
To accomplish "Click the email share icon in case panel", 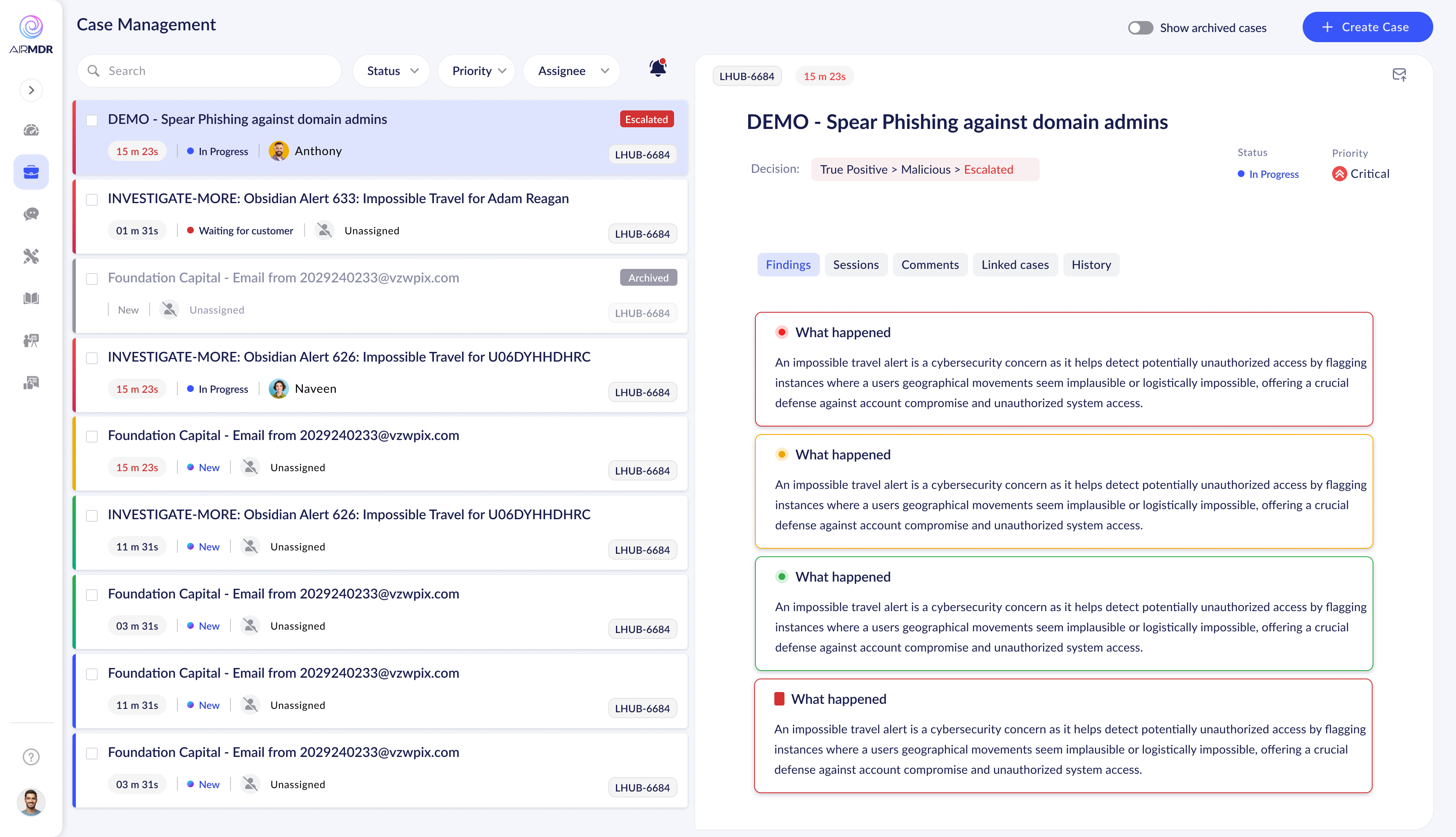I will [1399, 75].
